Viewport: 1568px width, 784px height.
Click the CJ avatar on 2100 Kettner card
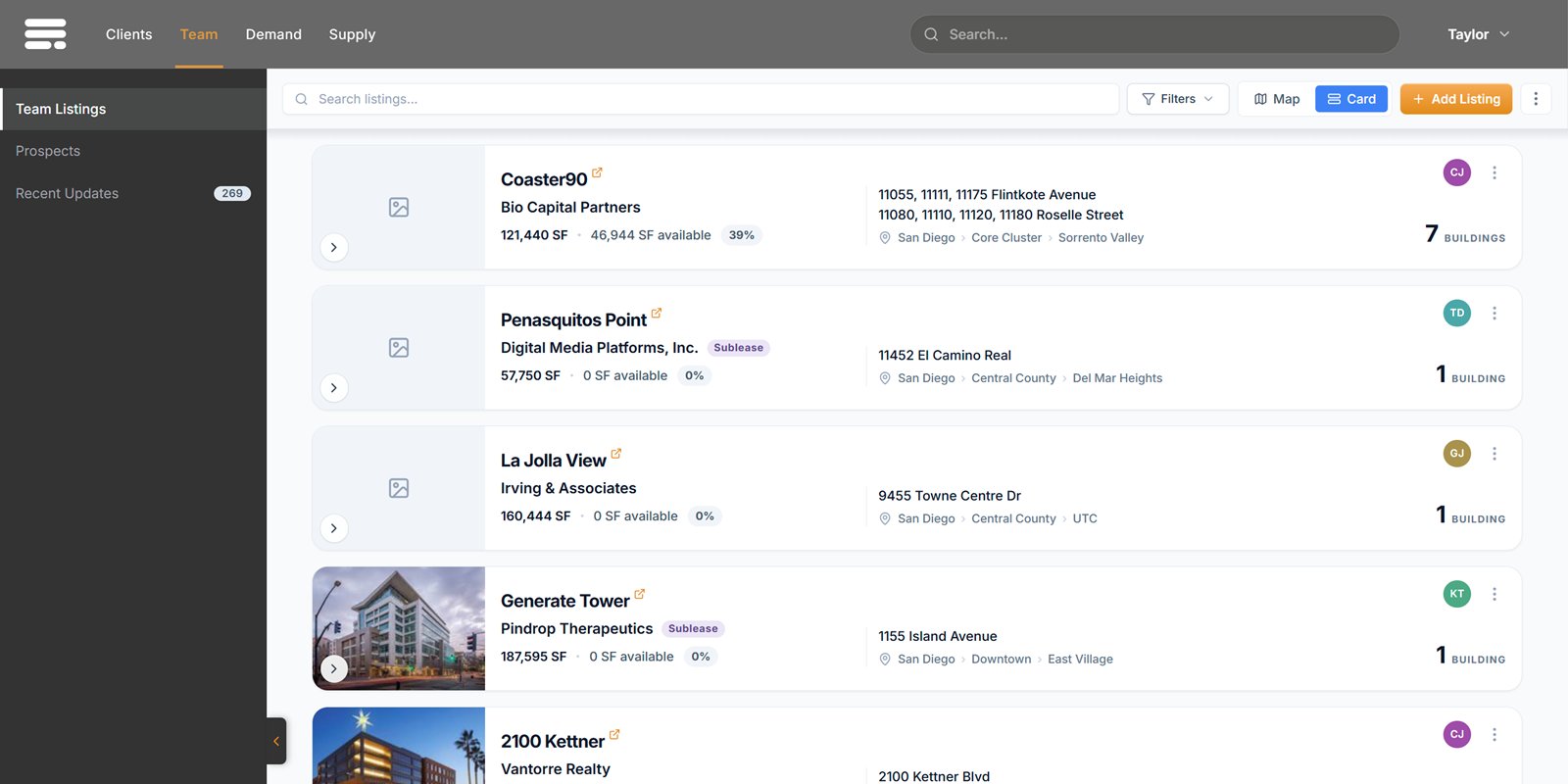[1457, 735]
